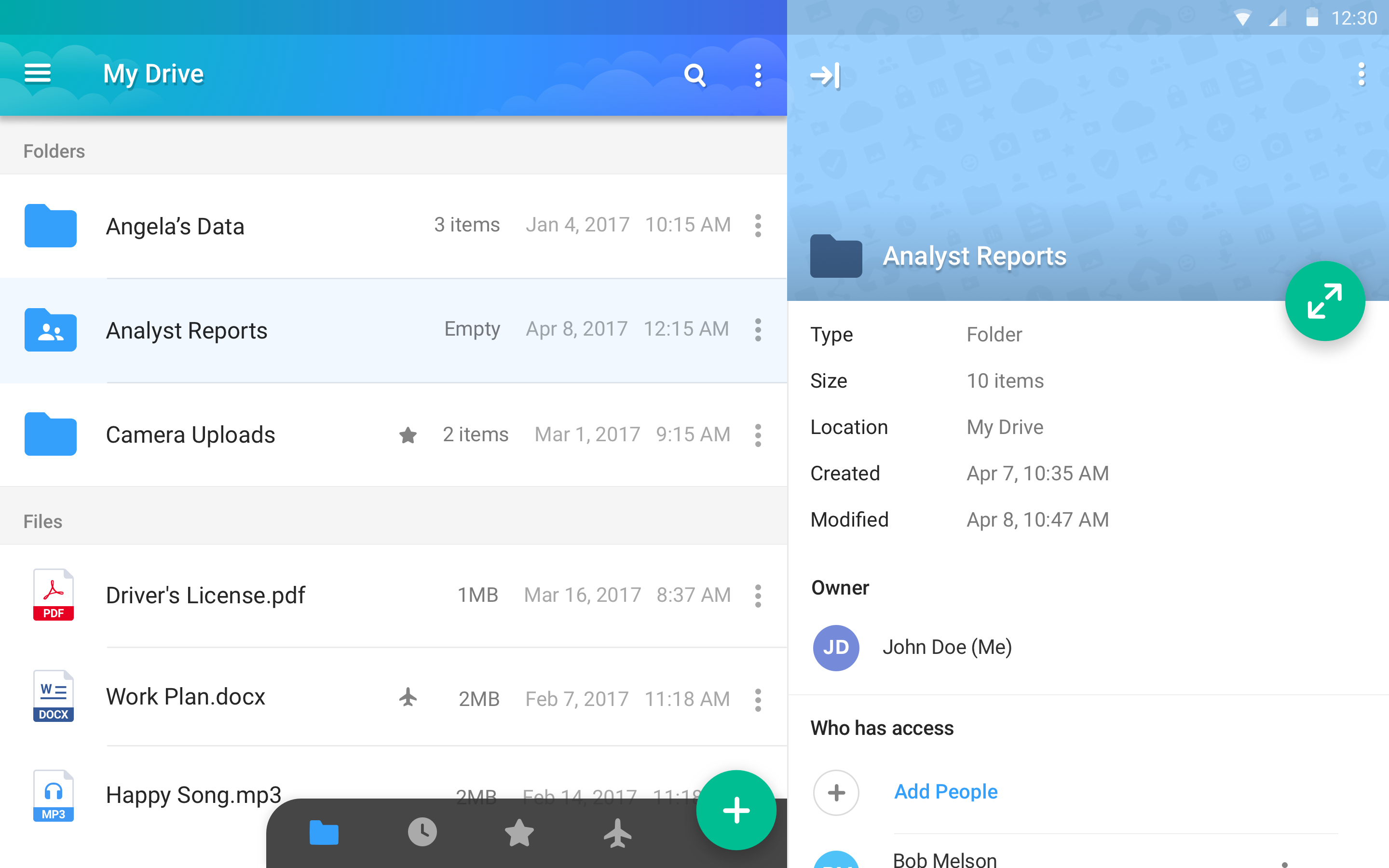
Task: Switch to the Files tab in bottom bar
Action: (324, 832)
